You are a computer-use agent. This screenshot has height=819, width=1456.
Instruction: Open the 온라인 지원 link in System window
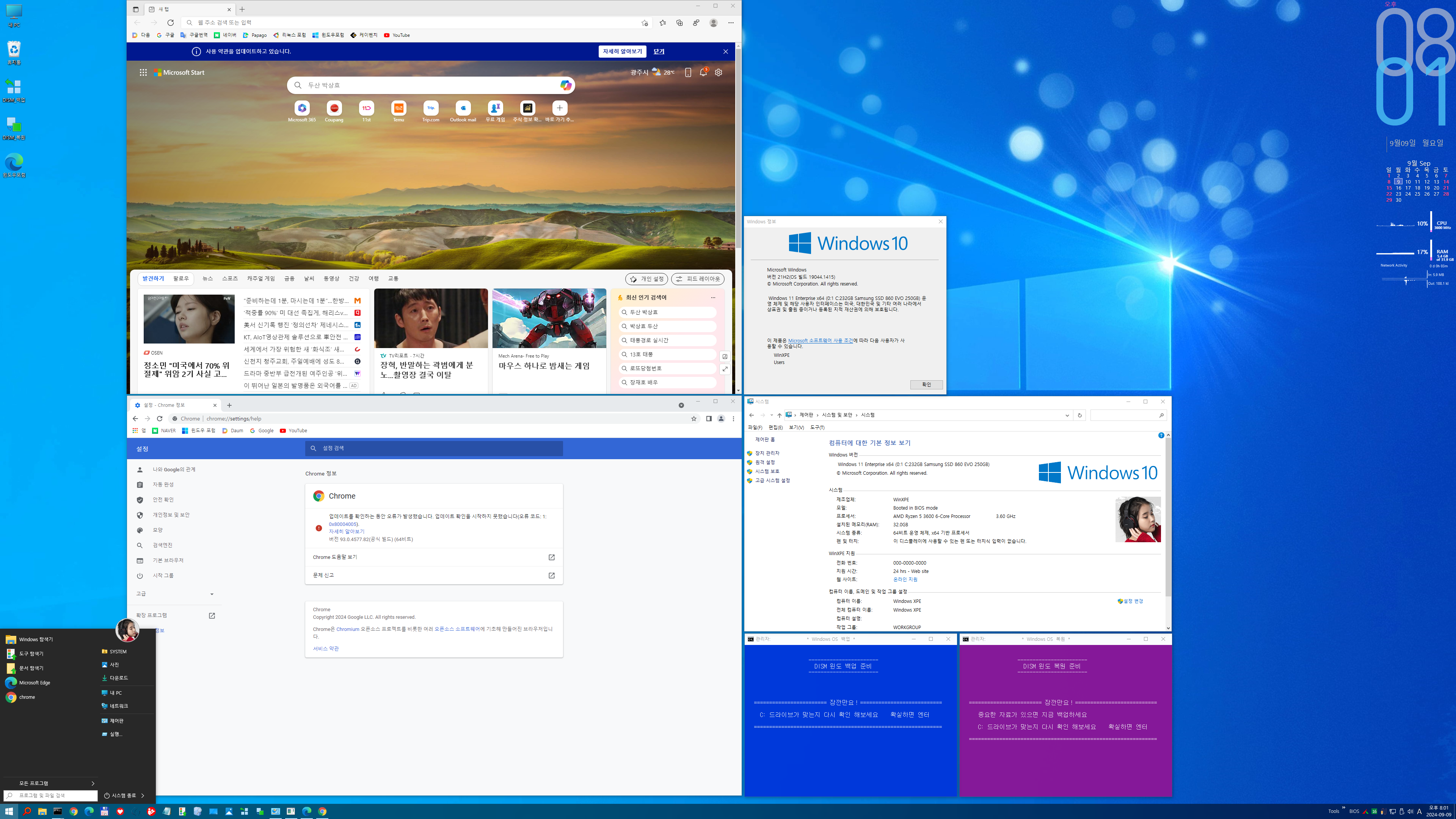pos(905,580)
